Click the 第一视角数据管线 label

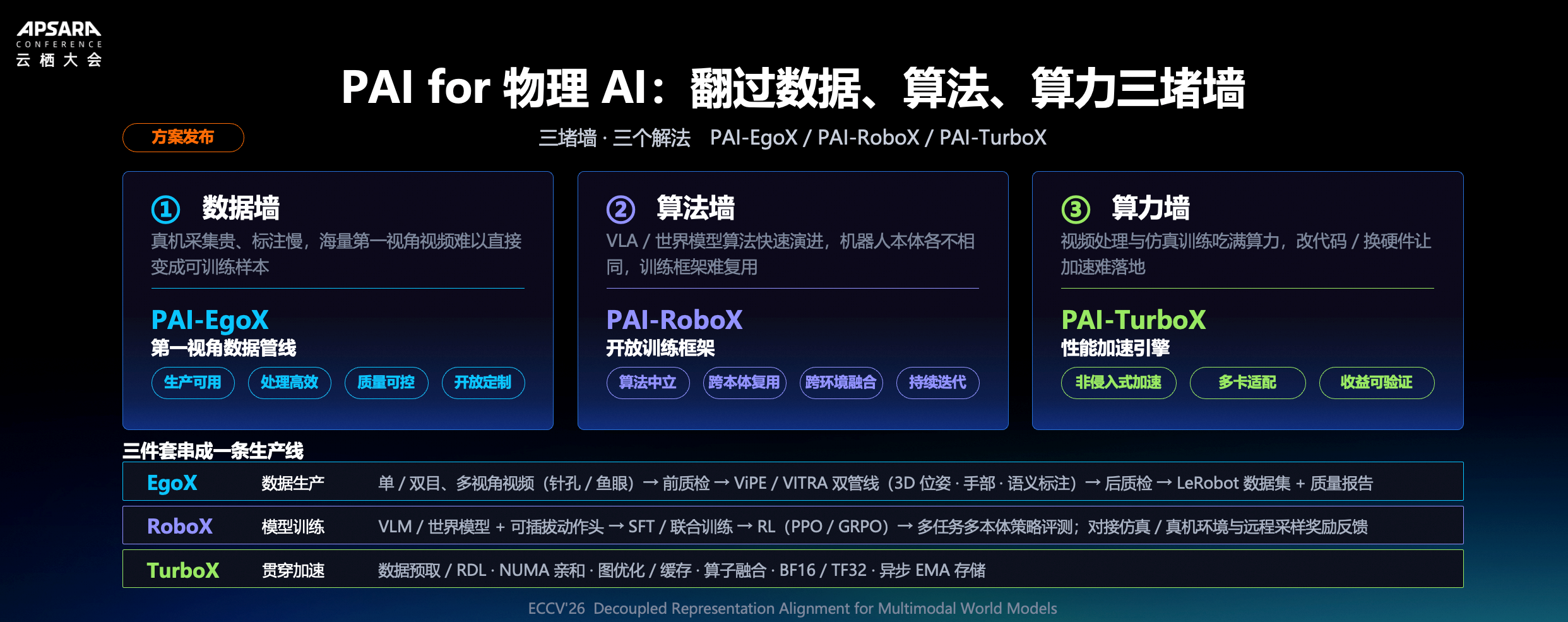coord(223,348)
